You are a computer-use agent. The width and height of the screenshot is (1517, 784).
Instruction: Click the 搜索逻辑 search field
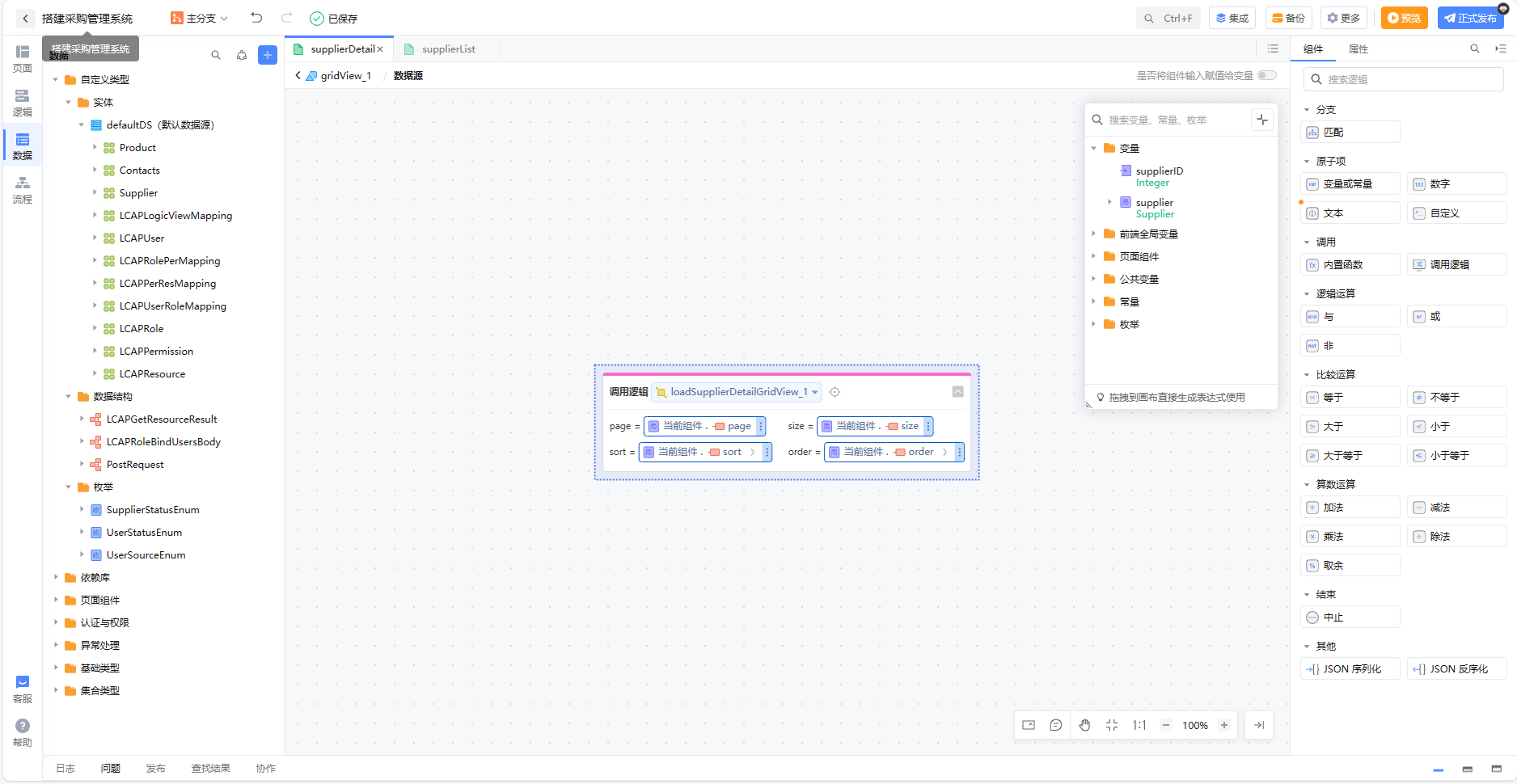point(1403,79)
